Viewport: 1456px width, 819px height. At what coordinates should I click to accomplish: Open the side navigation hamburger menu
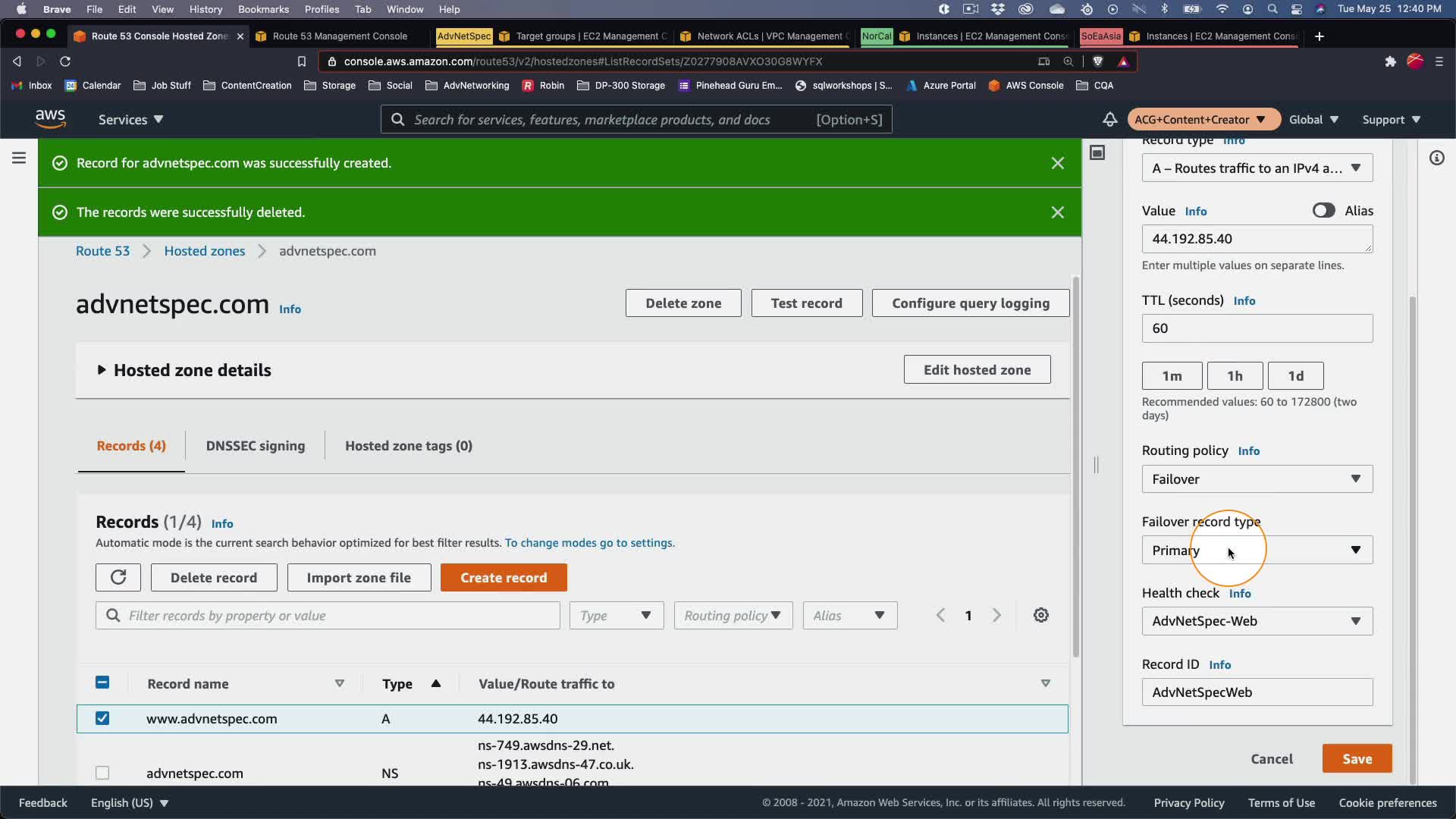pos(19,158)
